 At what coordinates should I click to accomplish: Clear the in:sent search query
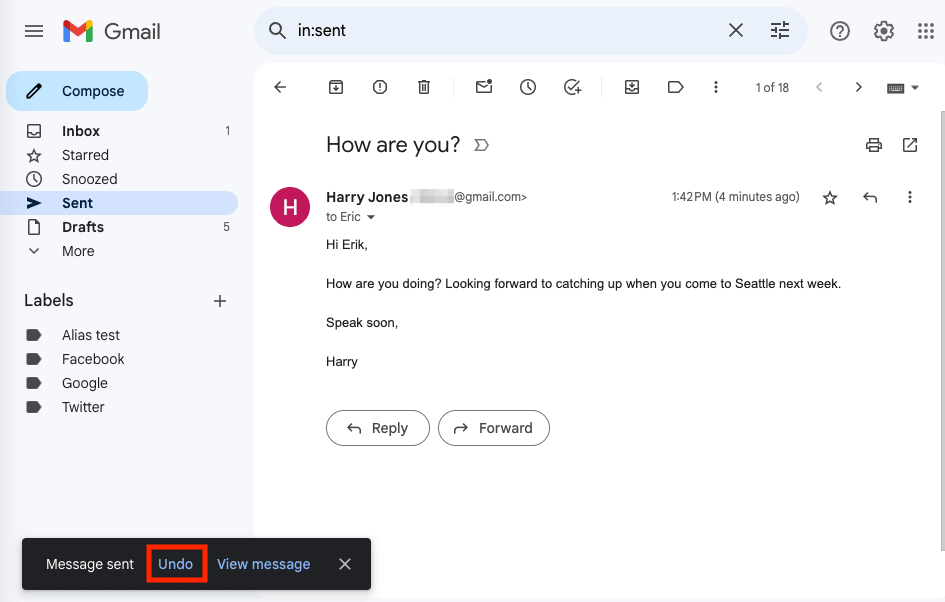(735, 30)
